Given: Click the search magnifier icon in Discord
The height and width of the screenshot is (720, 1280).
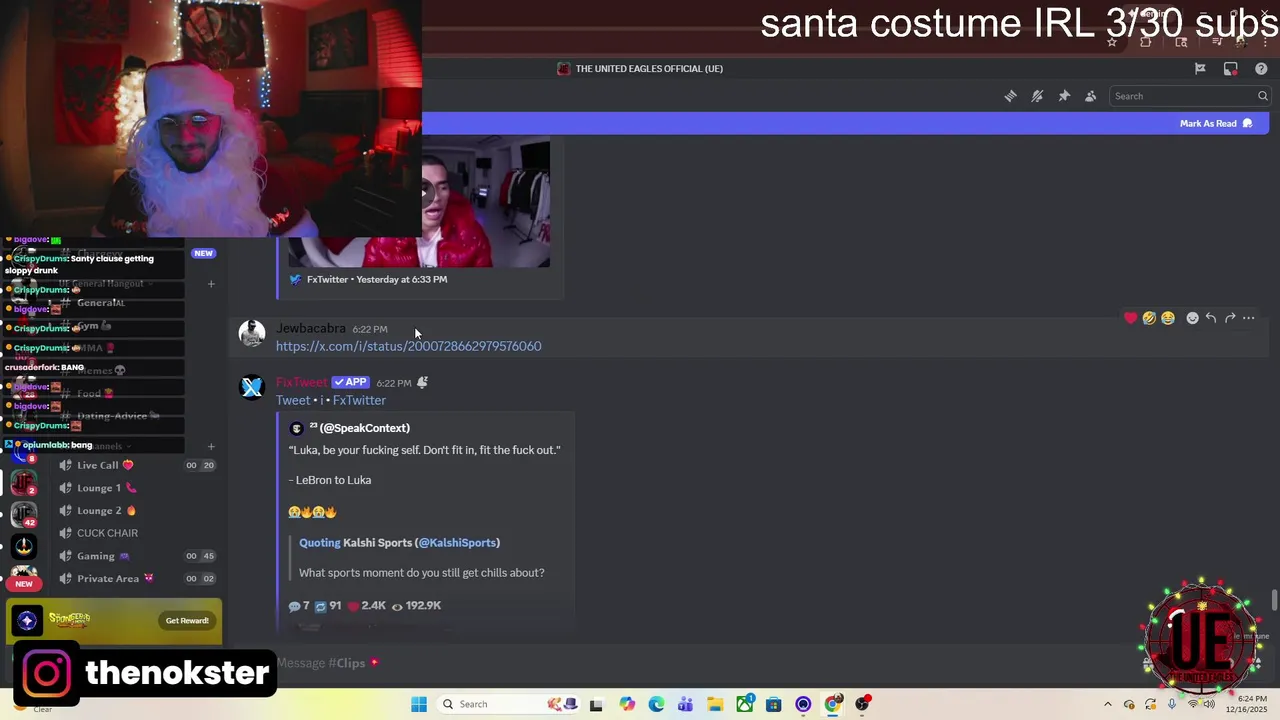Looking at the screenshot, I should click(1263, 96).
